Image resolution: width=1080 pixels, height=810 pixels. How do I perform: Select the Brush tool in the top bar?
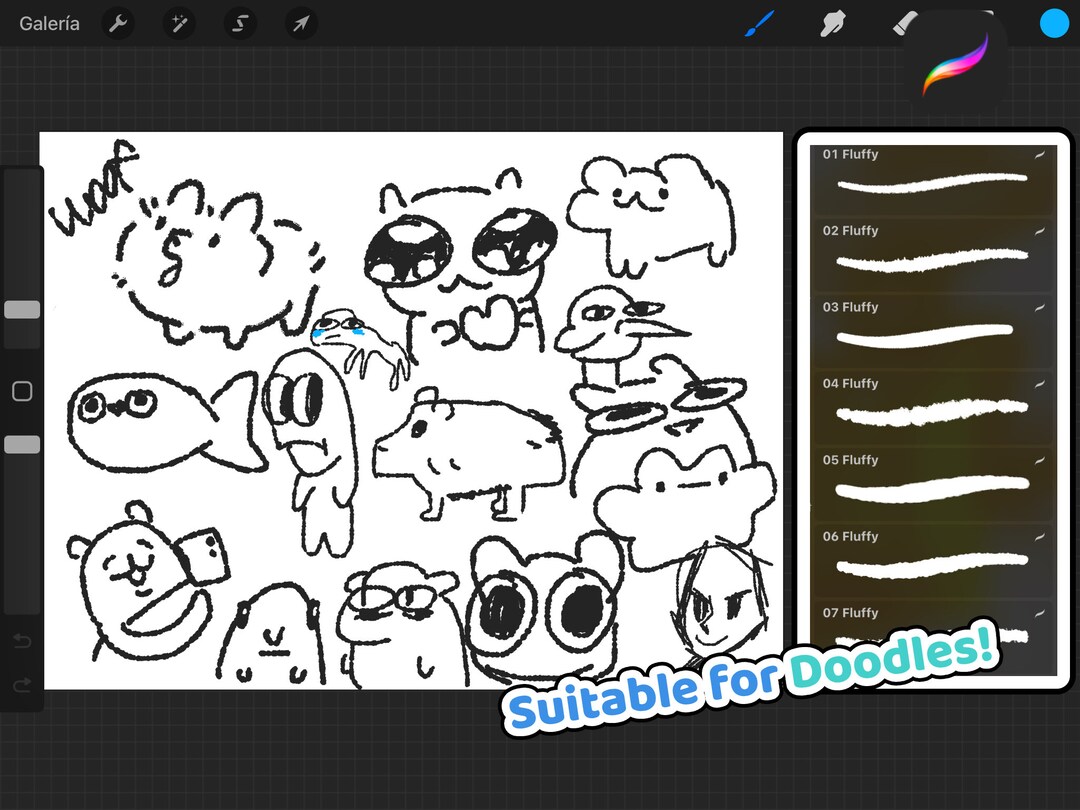click(x=758, y=23)
